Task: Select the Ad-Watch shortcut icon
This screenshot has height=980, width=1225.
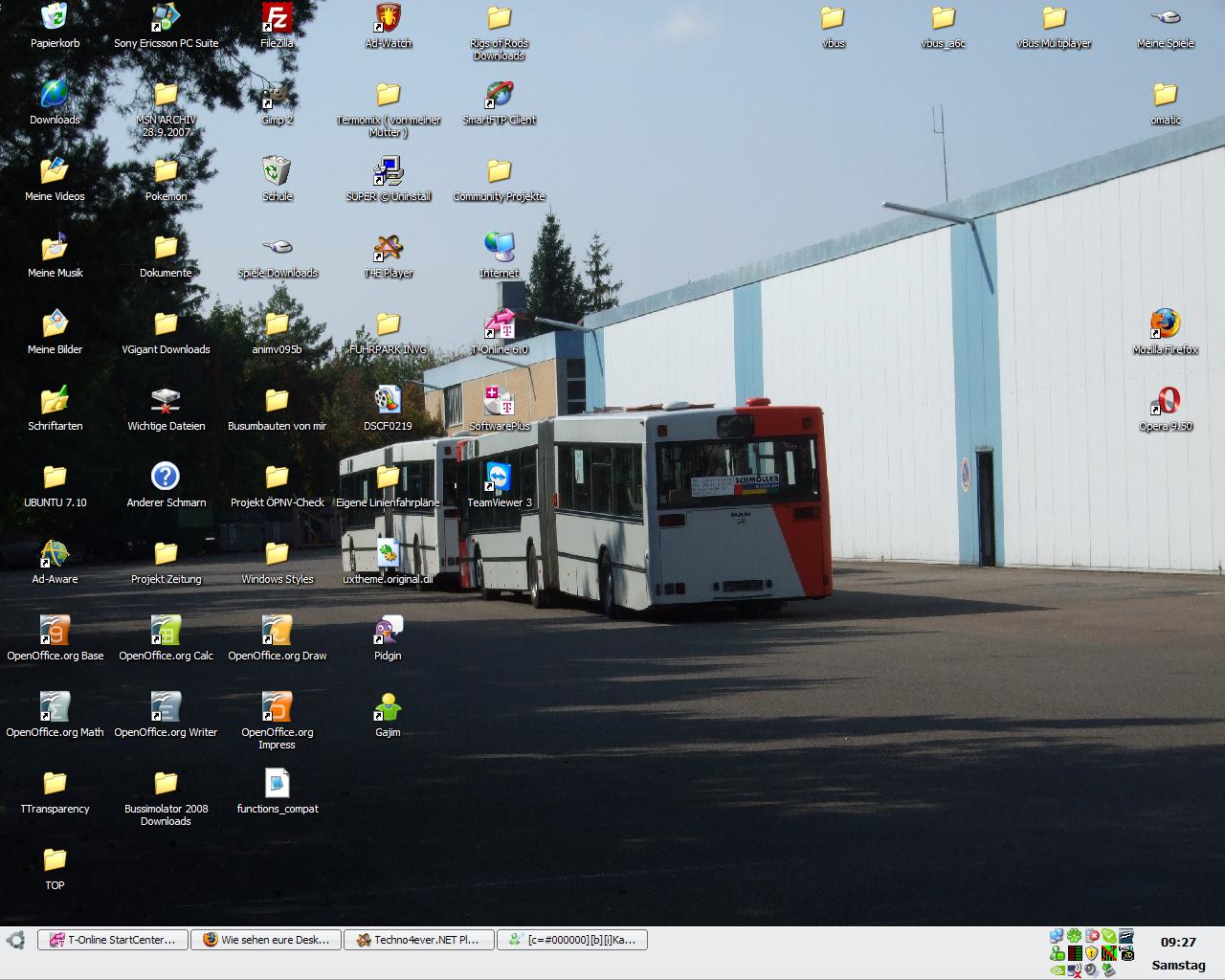Action: [388, 18]
